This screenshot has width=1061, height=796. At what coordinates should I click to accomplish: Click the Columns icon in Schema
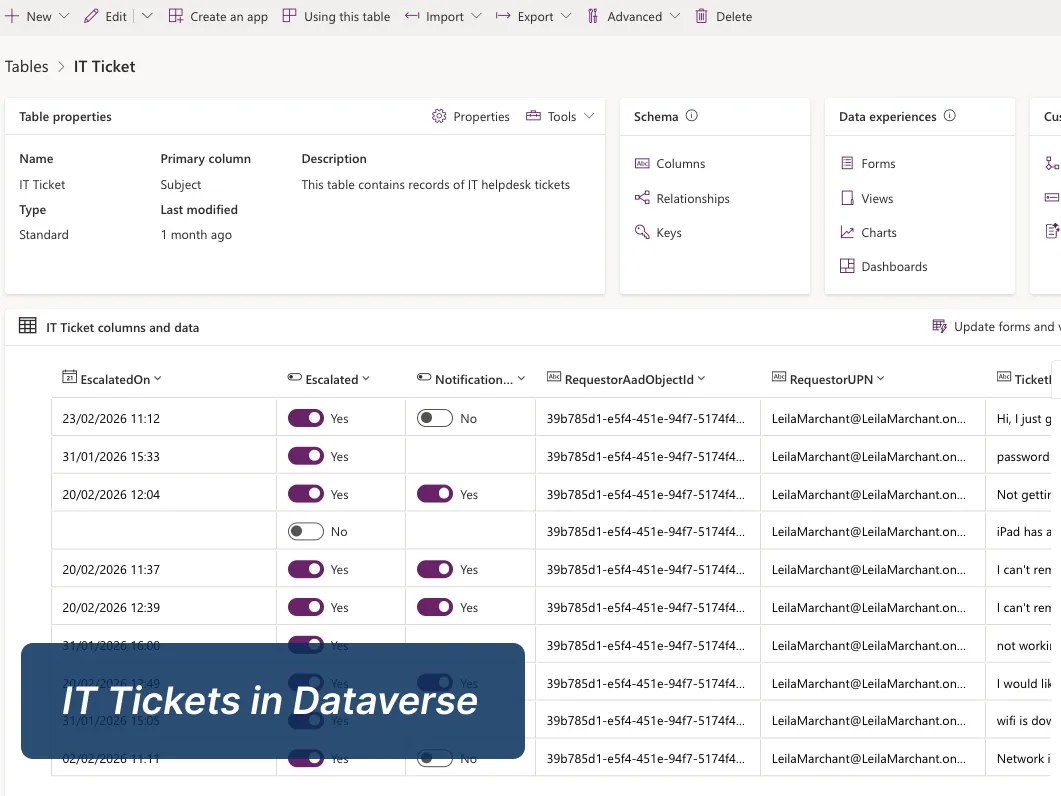(642, 163)
